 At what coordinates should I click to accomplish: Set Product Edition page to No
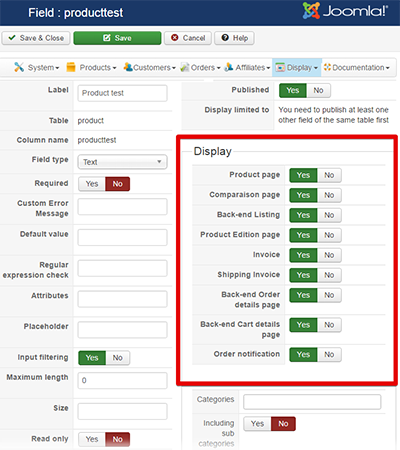[329, 235]
